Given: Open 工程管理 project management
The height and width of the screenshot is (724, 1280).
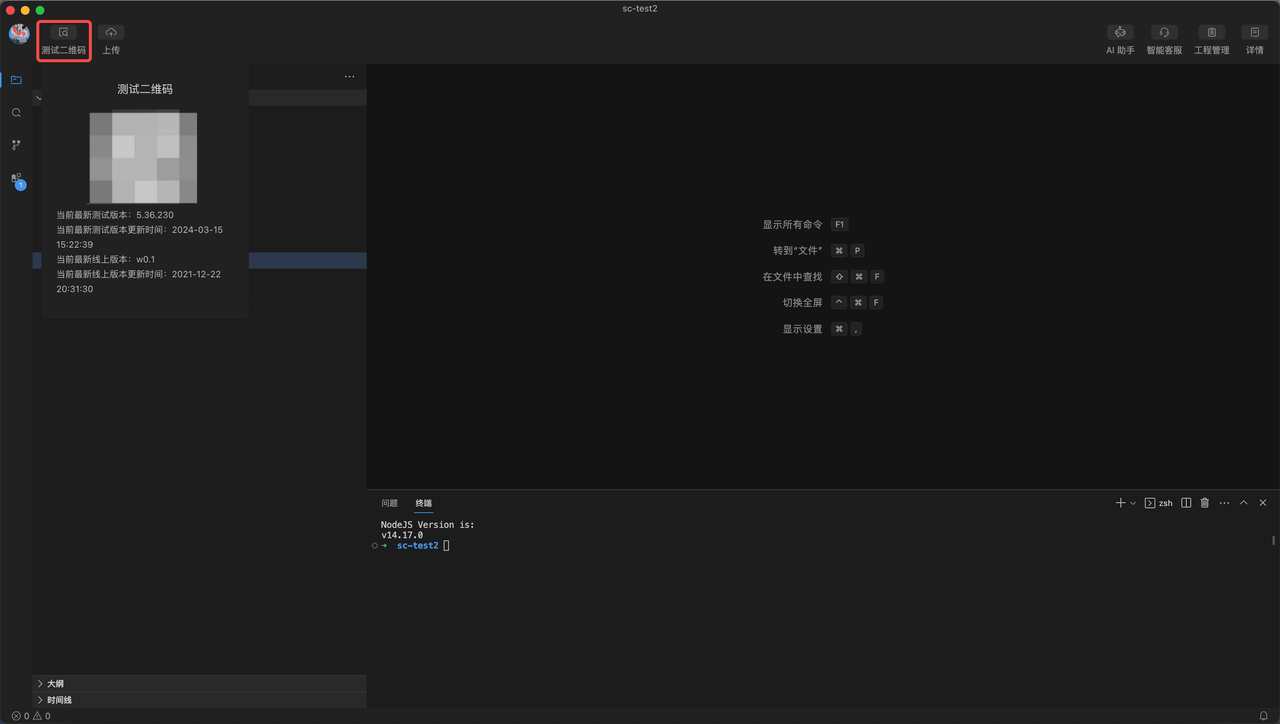Looking at the screenshot, I should pos(1211,40).
